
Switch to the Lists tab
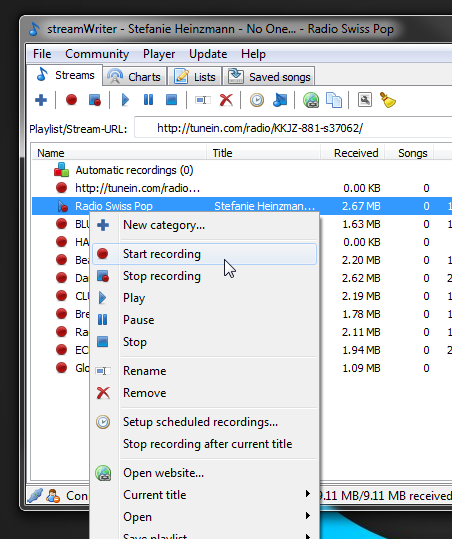tap(195, 77)
